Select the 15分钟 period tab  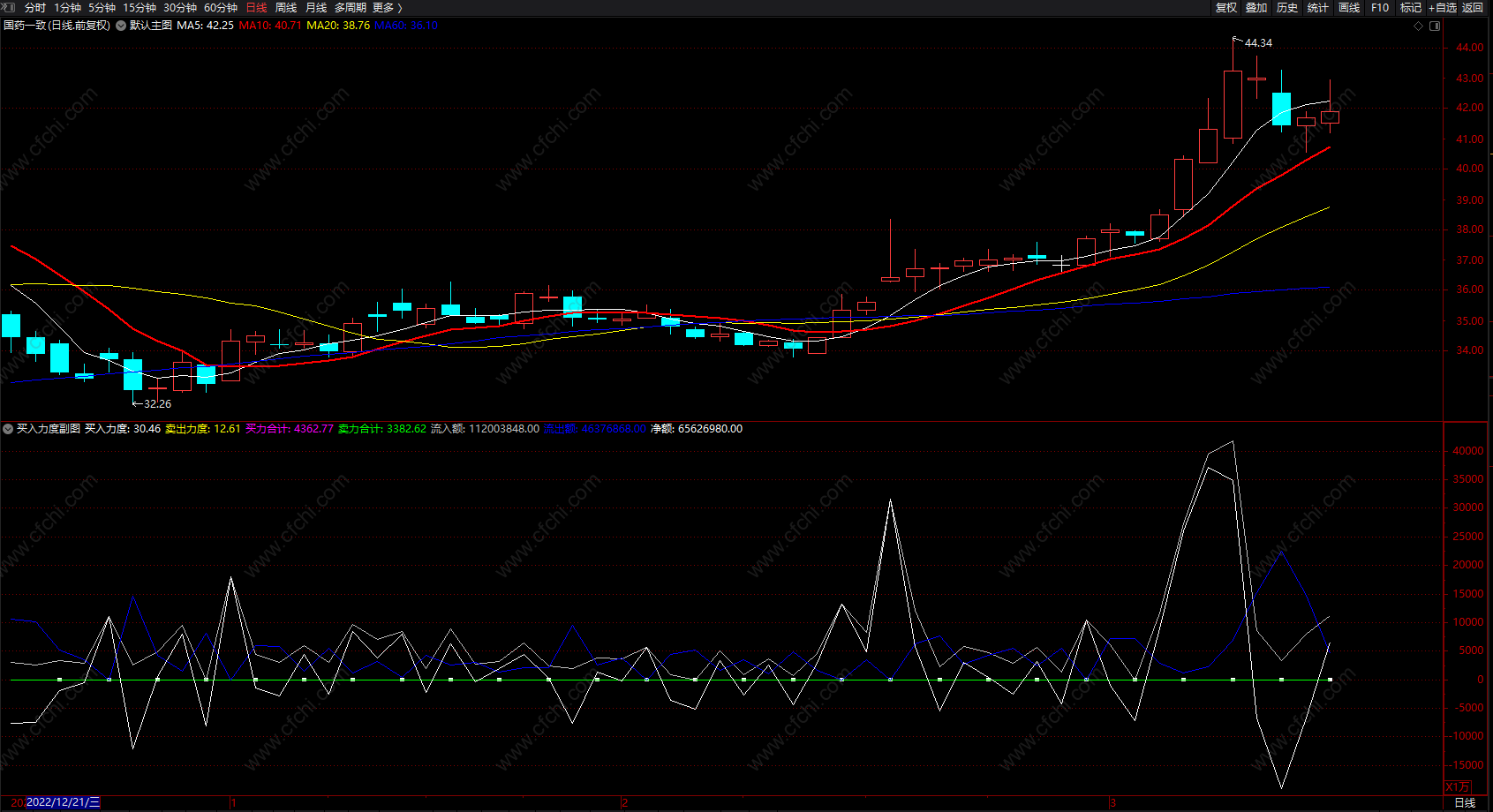(139, 7)
